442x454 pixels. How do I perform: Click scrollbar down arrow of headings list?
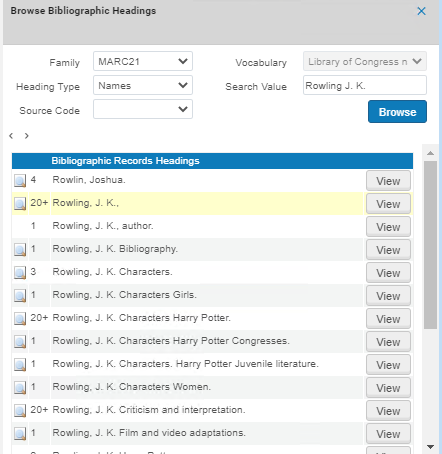coord(430,447)
